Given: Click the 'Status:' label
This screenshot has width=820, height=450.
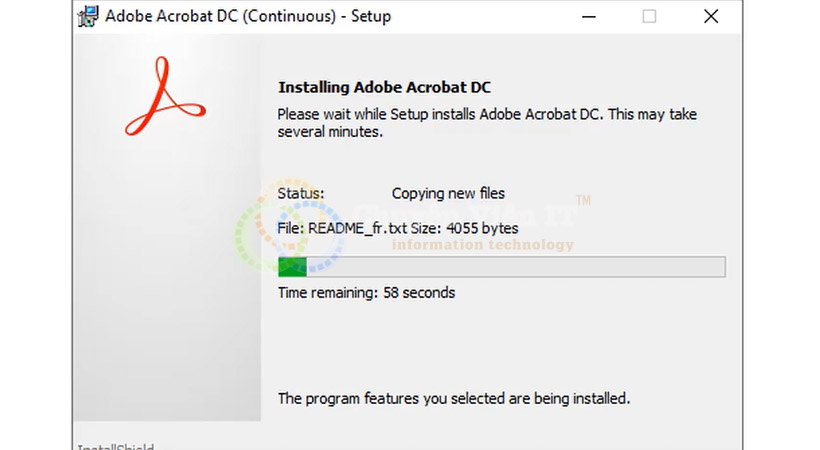Looking at the screenshot, I should 301,194.
